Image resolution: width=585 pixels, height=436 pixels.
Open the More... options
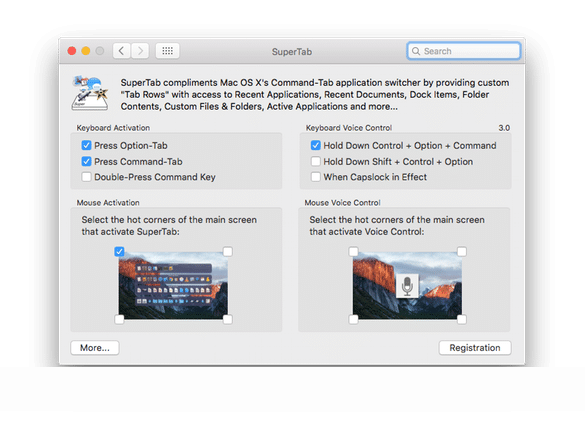(95, 348)
